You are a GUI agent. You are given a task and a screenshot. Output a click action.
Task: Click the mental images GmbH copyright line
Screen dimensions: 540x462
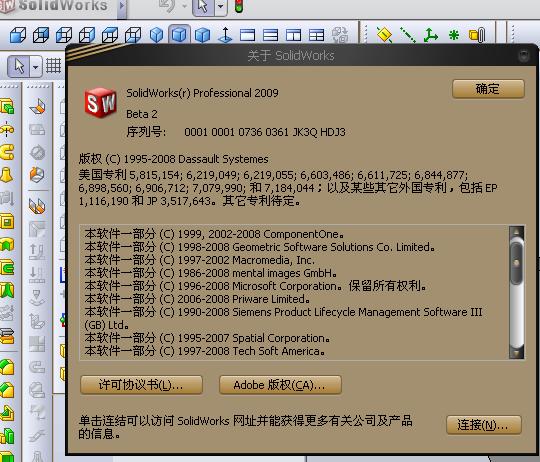coord(211,273)
